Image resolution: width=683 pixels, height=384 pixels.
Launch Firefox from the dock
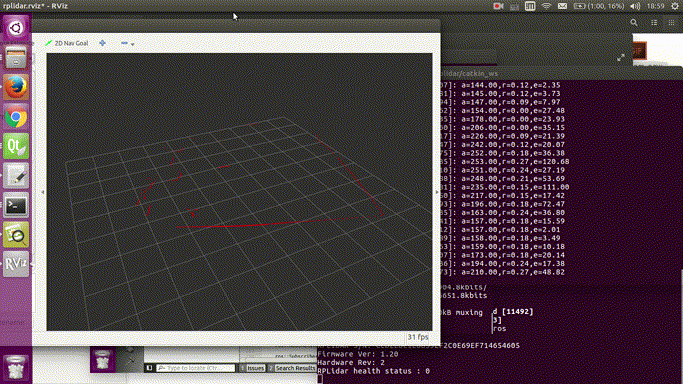[x=16, y=87]
